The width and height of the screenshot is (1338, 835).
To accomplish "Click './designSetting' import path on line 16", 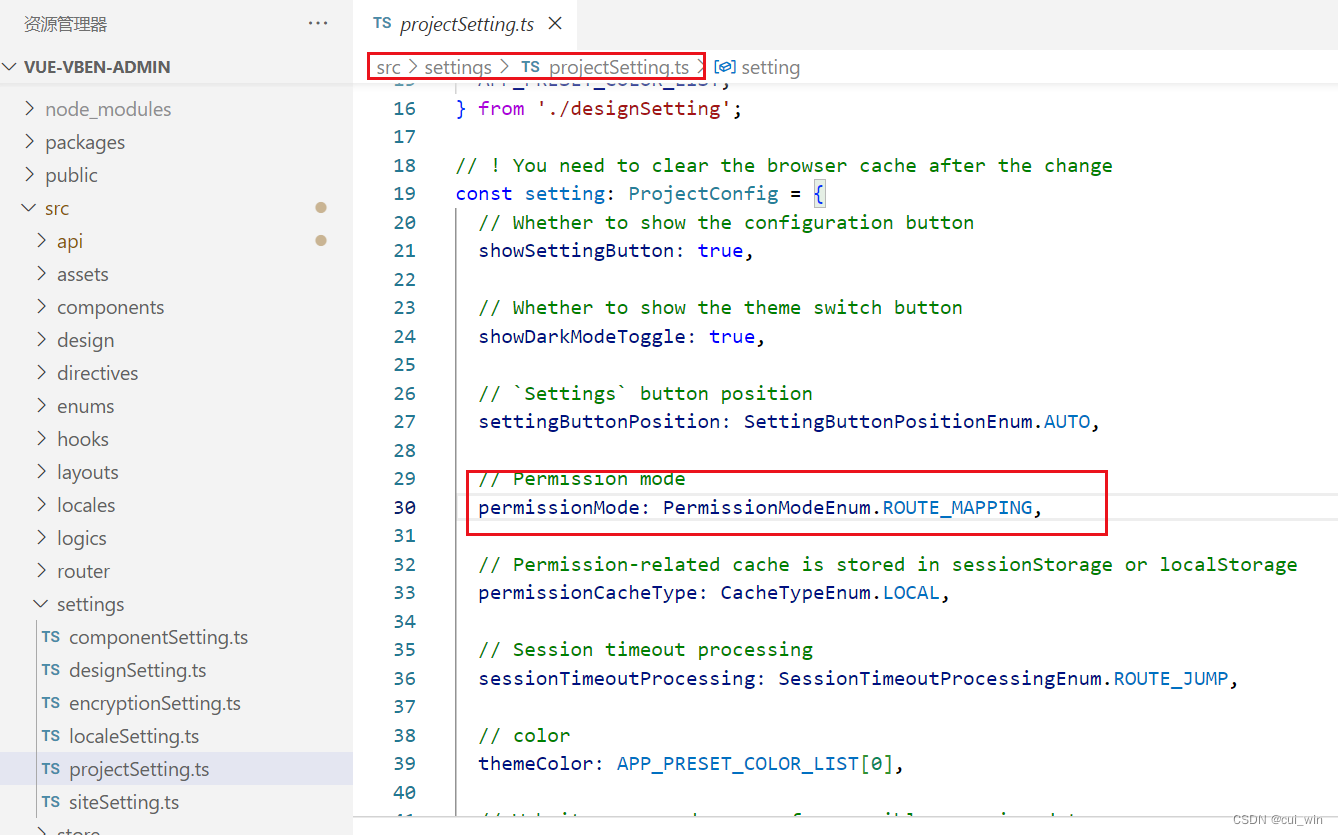I will tap(634, 108).
